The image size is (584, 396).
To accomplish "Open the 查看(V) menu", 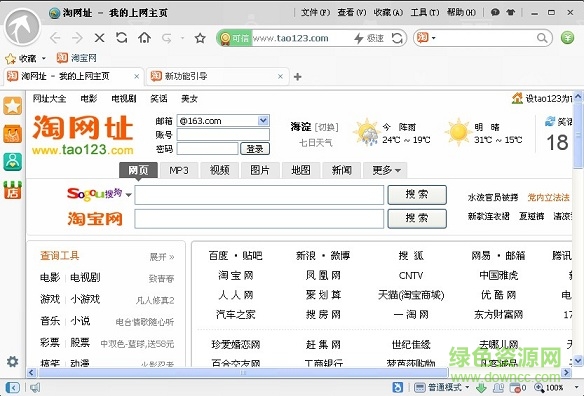I will pos(352,12).
